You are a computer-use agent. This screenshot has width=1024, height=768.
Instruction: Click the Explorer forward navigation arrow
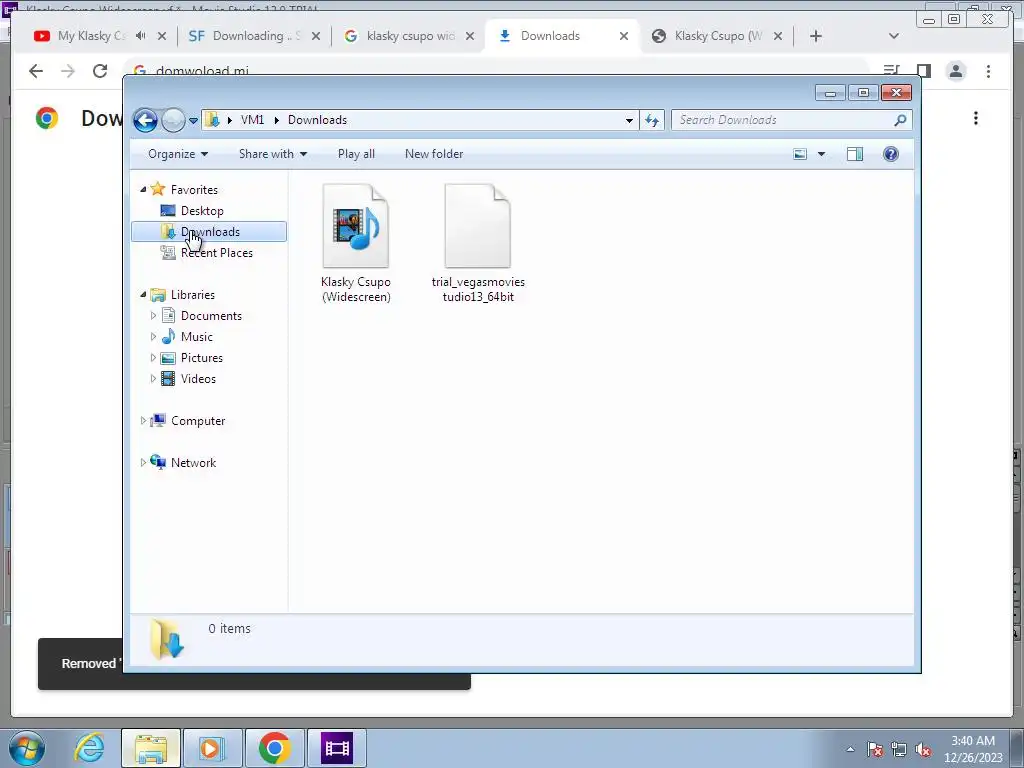[x=173, y=120]
